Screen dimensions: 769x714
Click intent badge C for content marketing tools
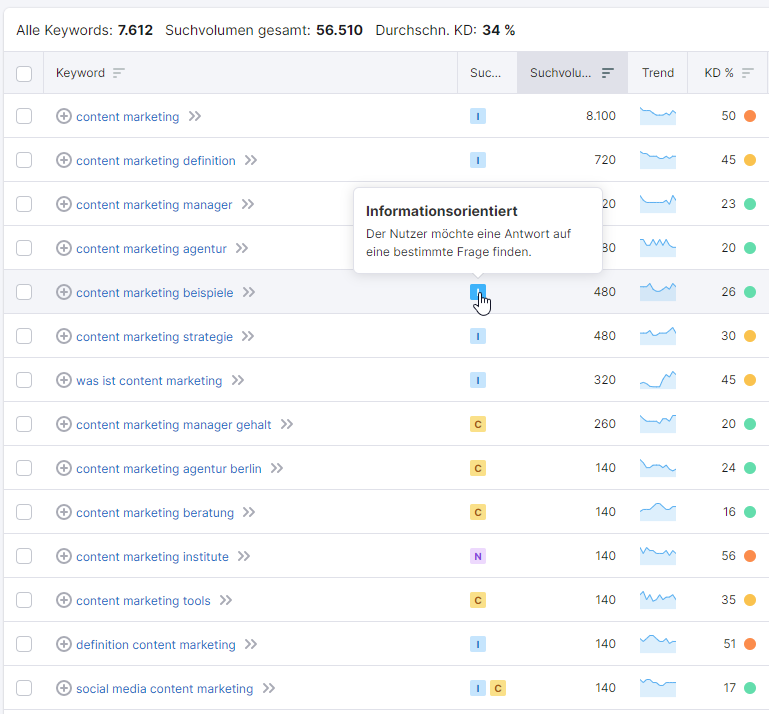(478, 600)
